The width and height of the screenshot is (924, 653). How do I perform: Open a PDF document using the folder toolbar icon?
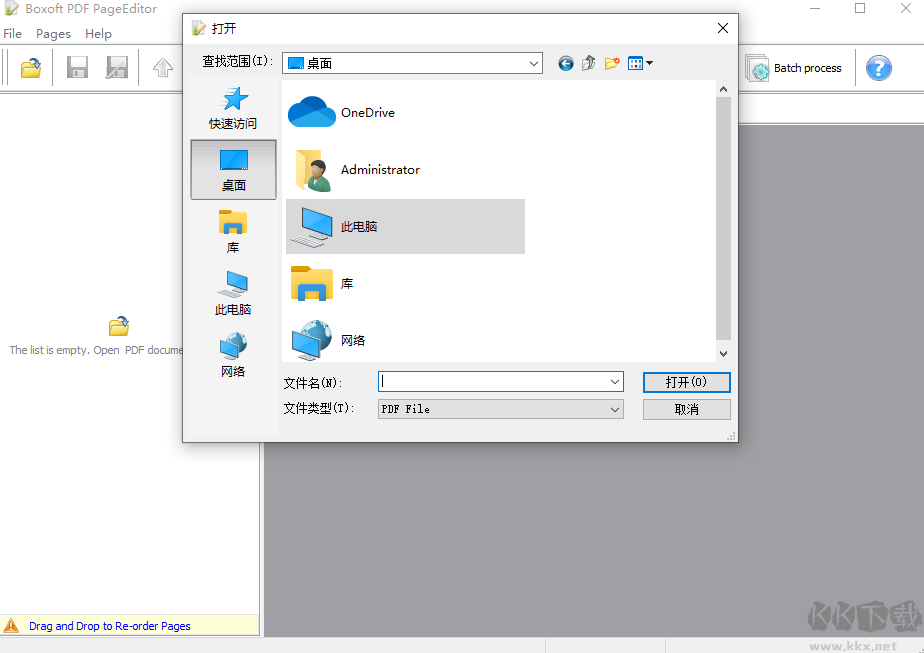pyautogui.click(x=29, y=67)
